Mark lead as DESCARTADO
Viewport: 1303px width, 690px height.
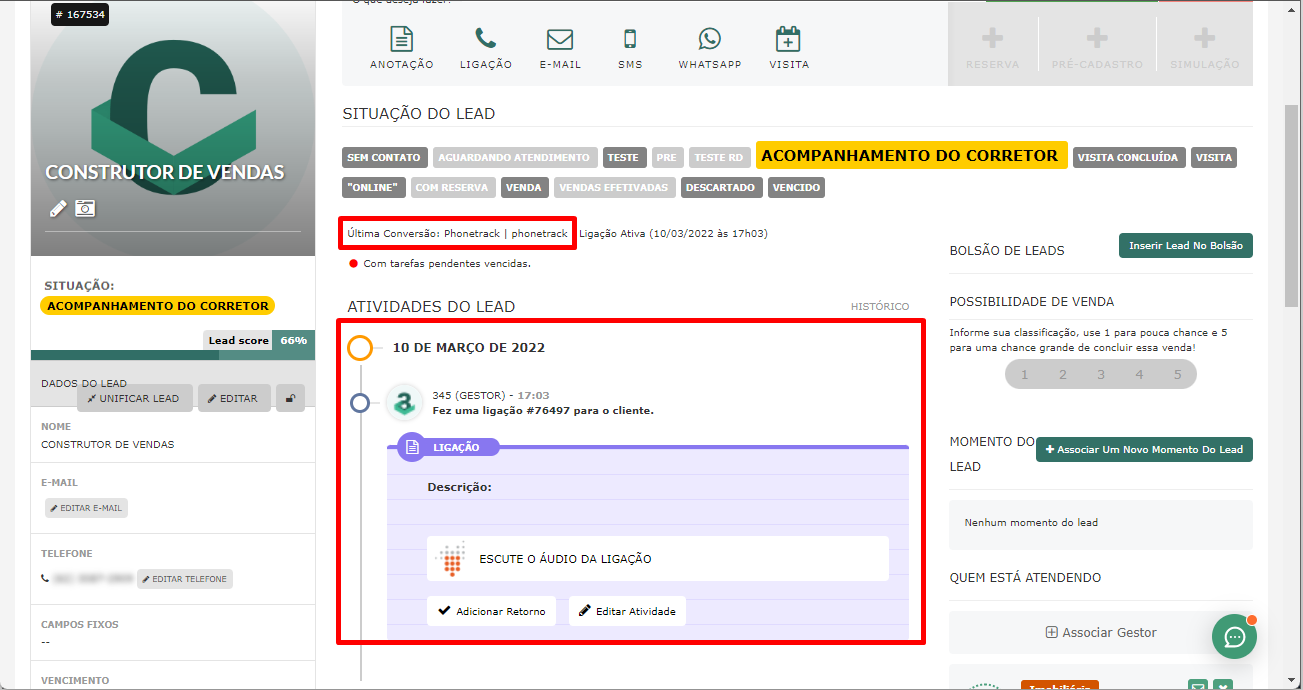(x=722, y=187)
